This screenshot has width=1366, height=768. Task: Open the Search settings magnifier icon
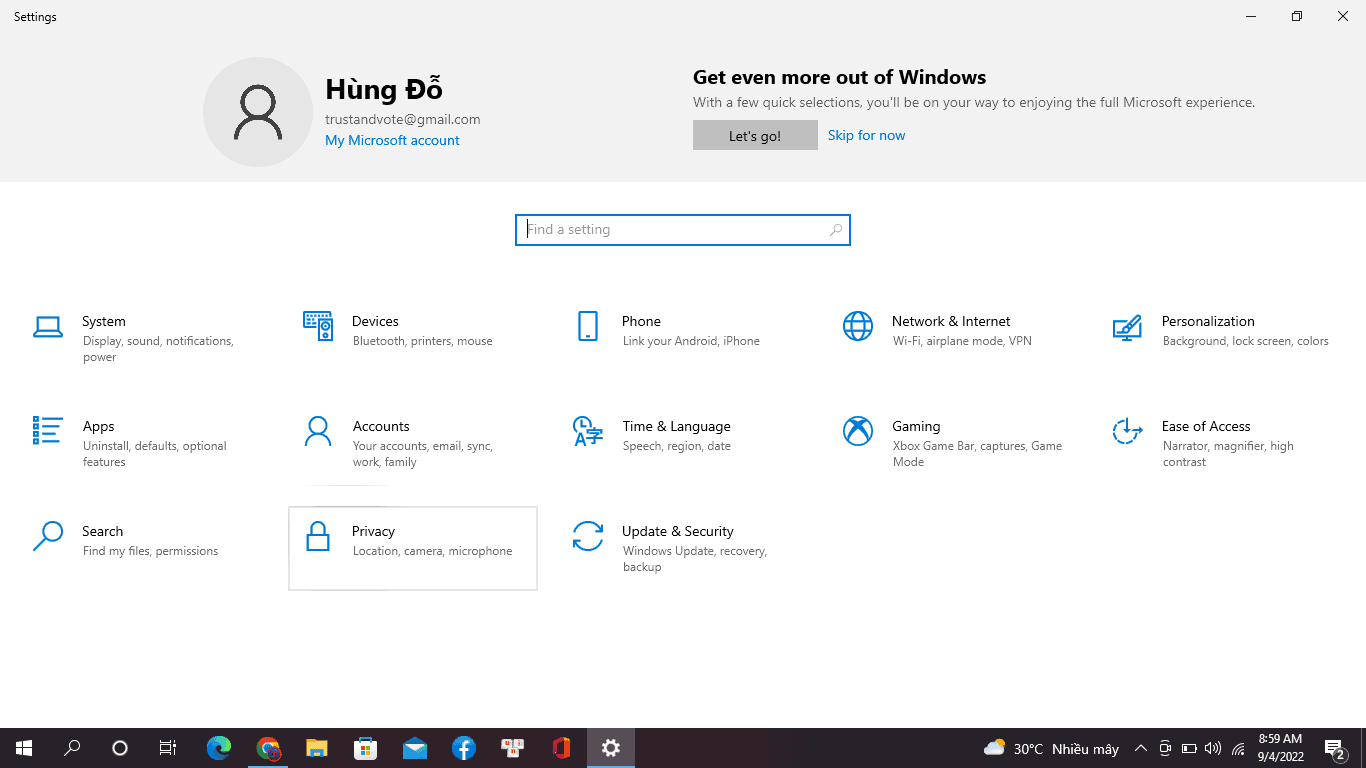coord(48,536)
